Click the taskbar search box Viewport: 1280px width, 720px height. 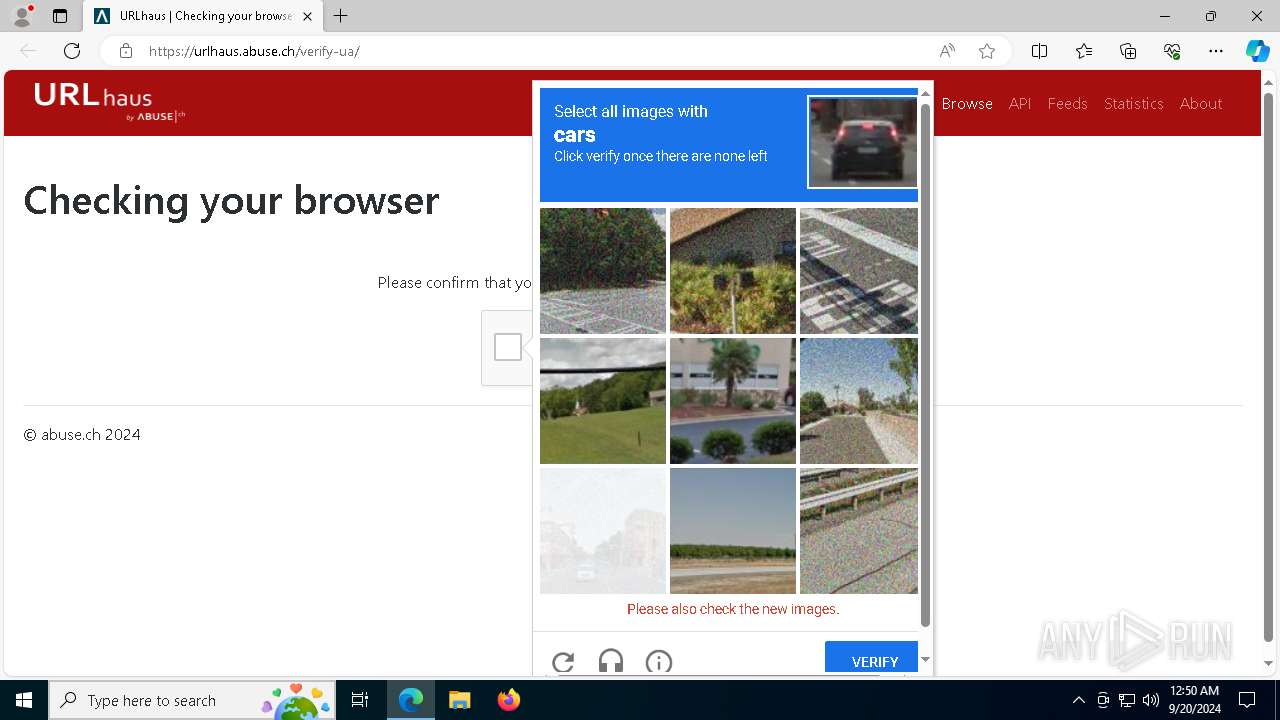click(x=192, y=700)
